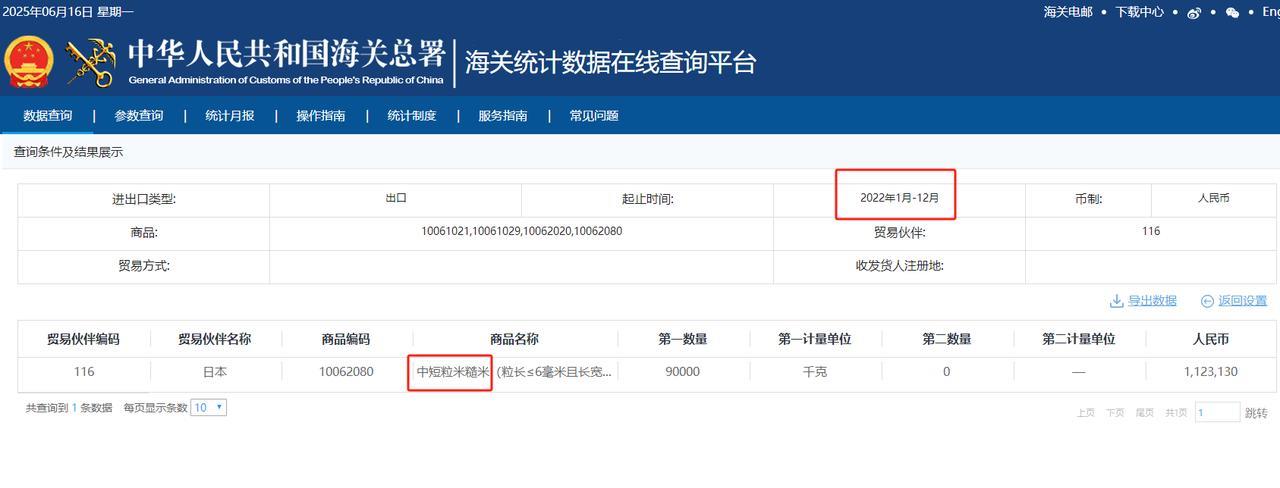The width and height of the screenshot is (1280, 488).
Task: Click the 出口 import-export type value
Action: [x=396, y=198]
